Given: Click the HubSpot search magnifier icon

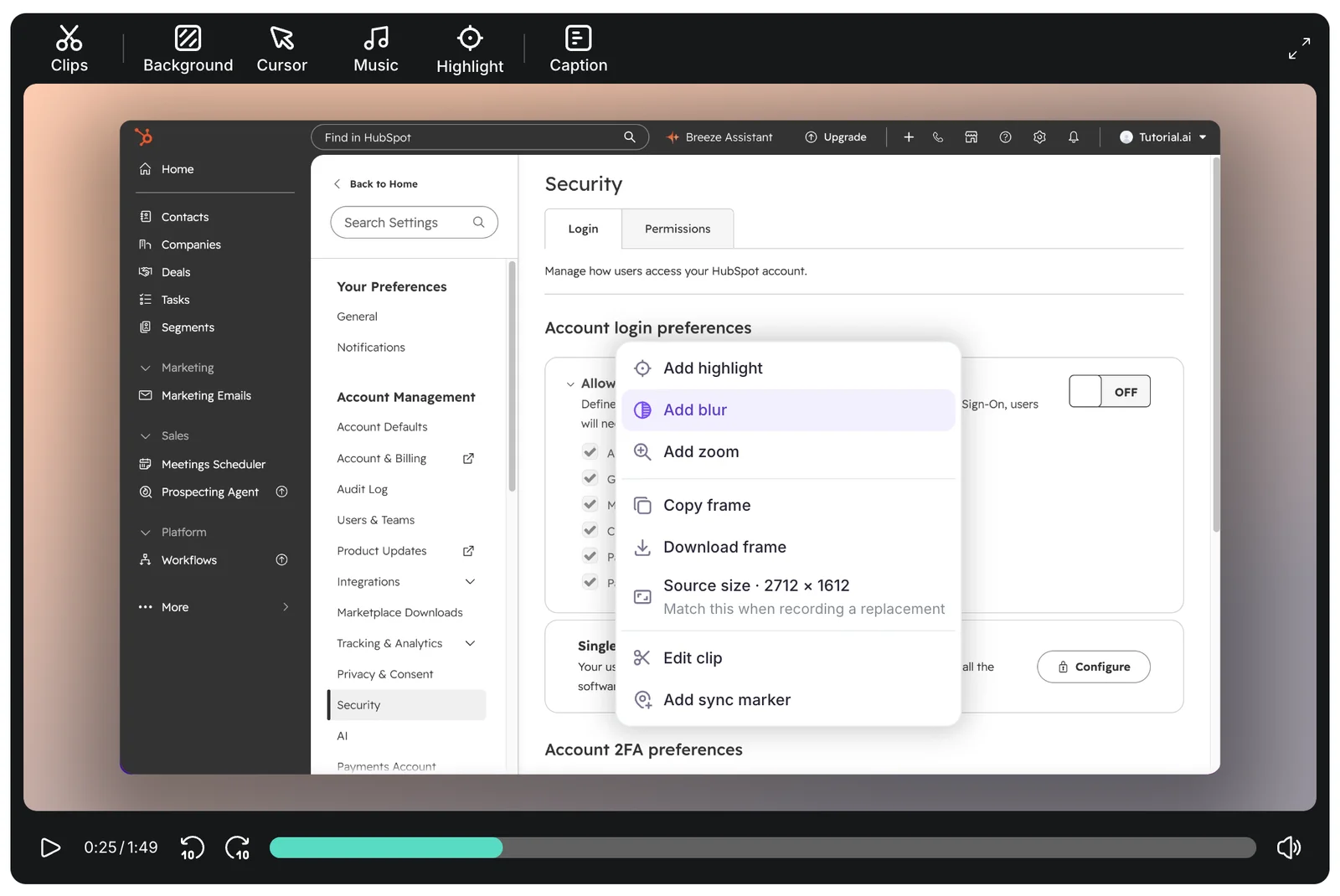Looking at the screenshot, I should [630, 136].
